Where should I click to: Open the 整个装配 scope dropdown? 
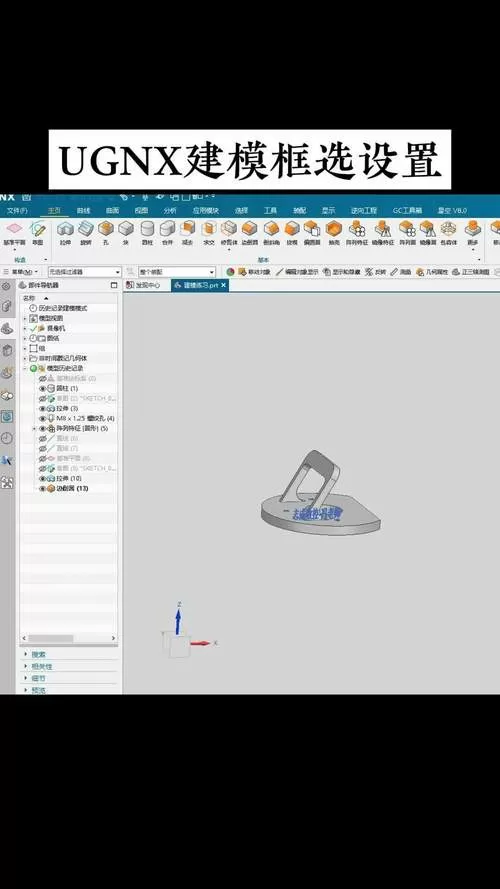[177, 272]
